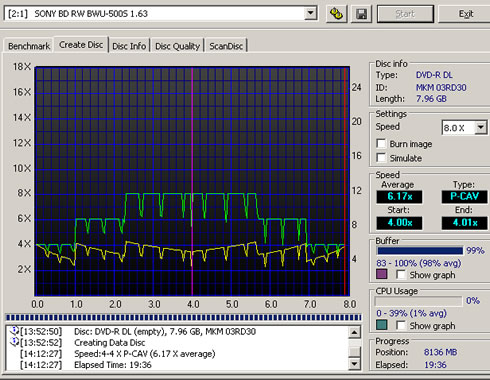This screenshot has height=380, width=490.
Task: Click the disc ID MKM 03RD30
Action: (441, 87)
